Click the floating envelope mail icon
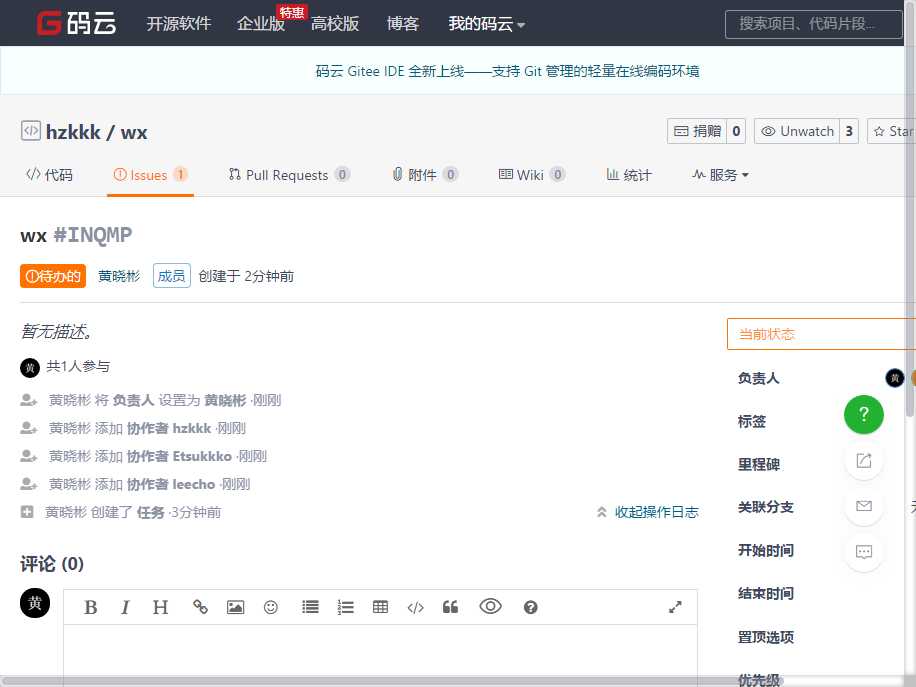916x687 pixels. pyautogui.click(x=863, y=506)
